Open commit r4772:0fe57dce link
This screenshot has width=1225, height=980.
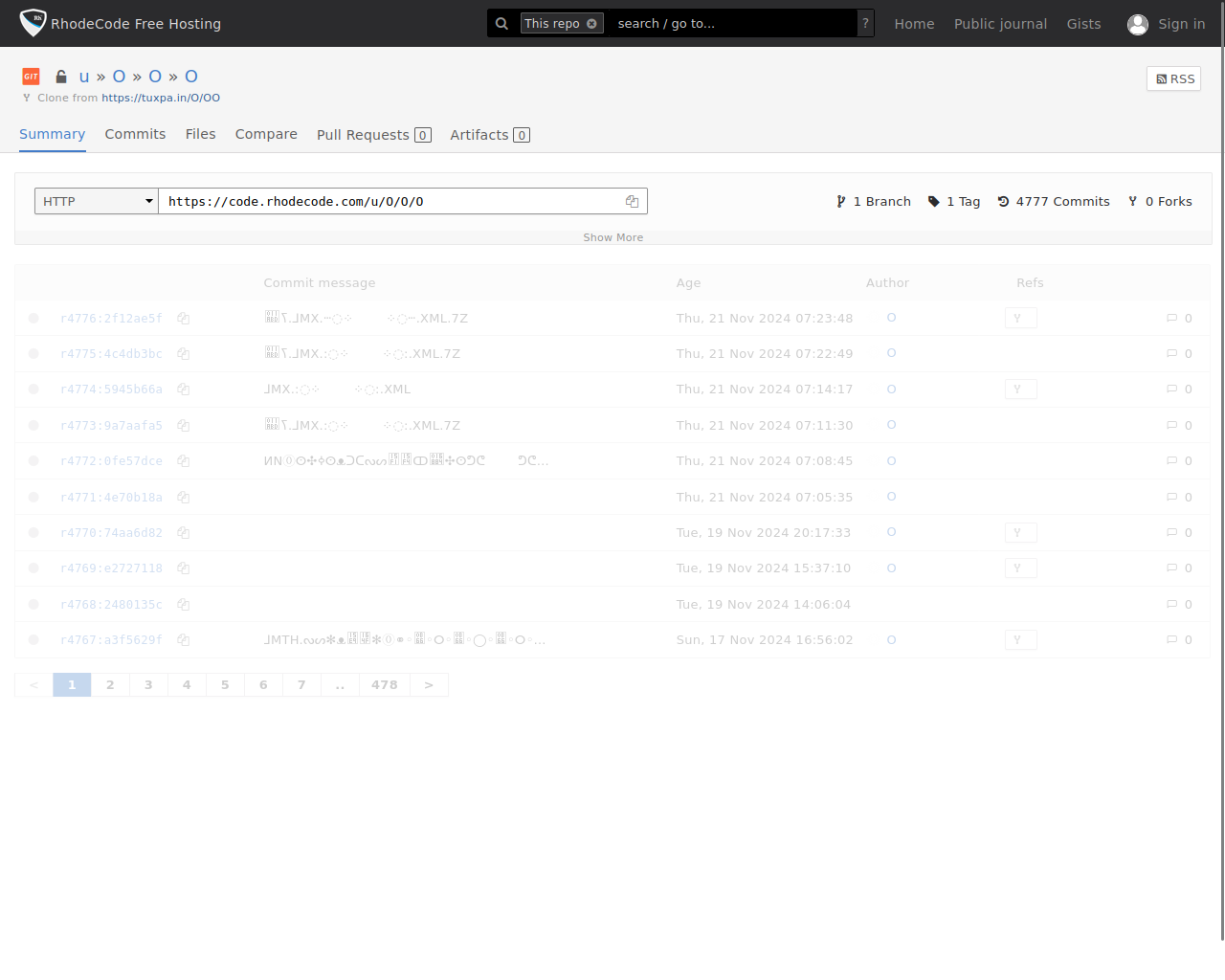(x=111, y=461)
